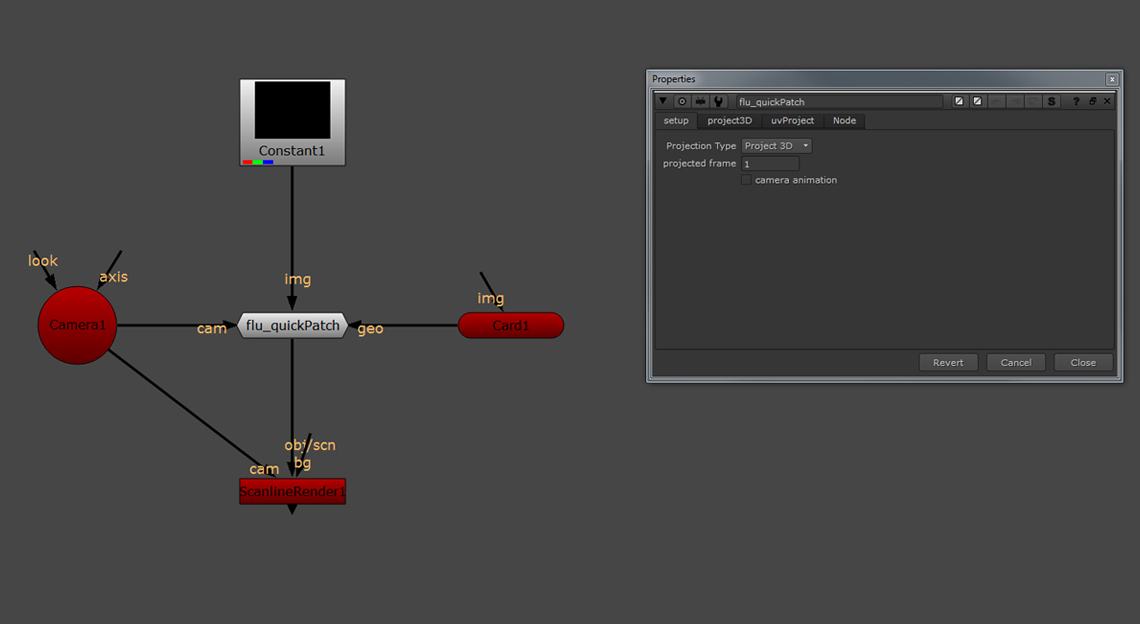This screenshot has width=1140, height=624.
Task: Click the projected frame input field
Action: [770, 164]
